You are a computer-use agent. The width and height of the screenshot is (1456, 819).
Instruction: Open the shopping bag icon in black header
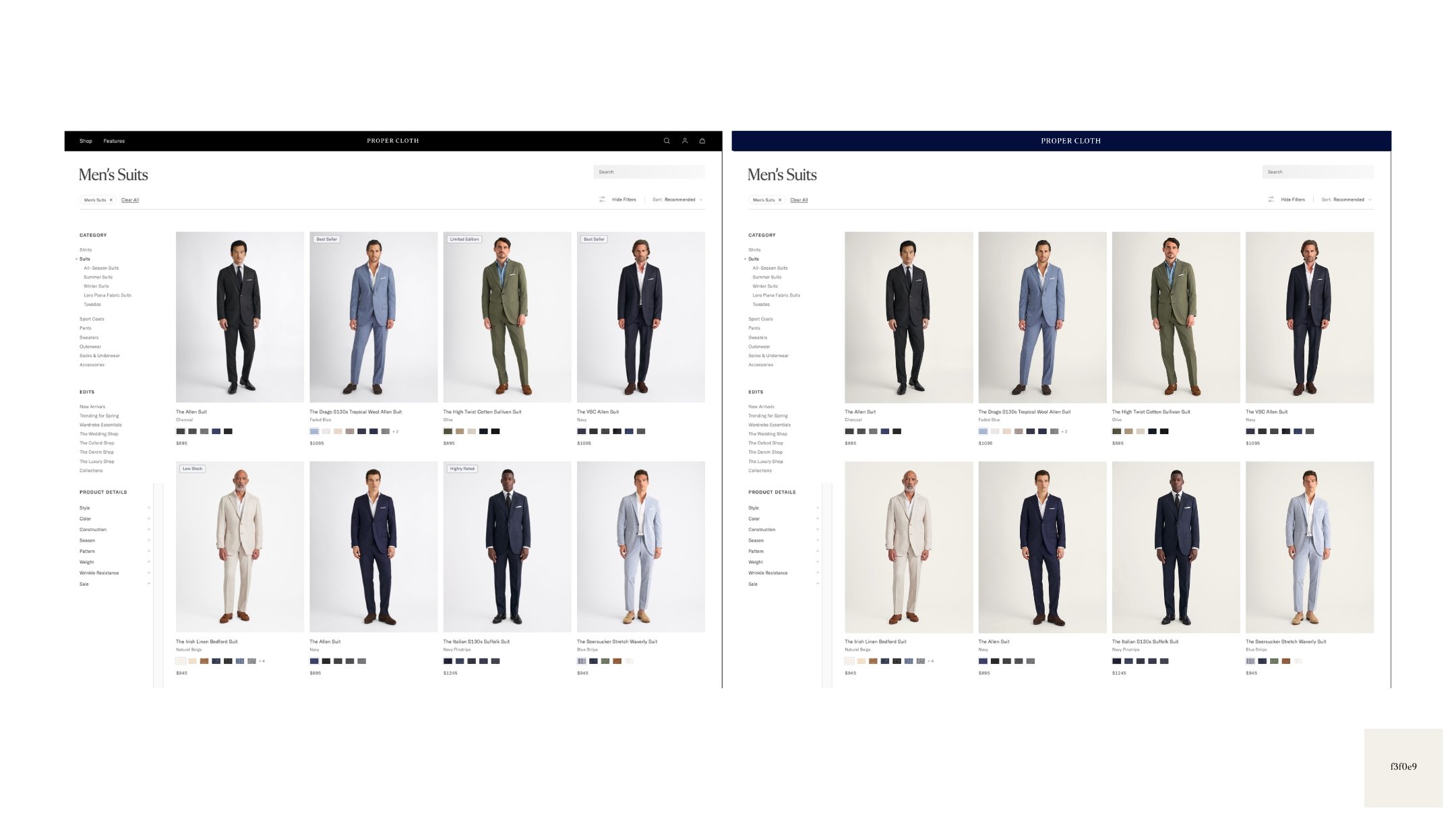(x=702, y=141)
